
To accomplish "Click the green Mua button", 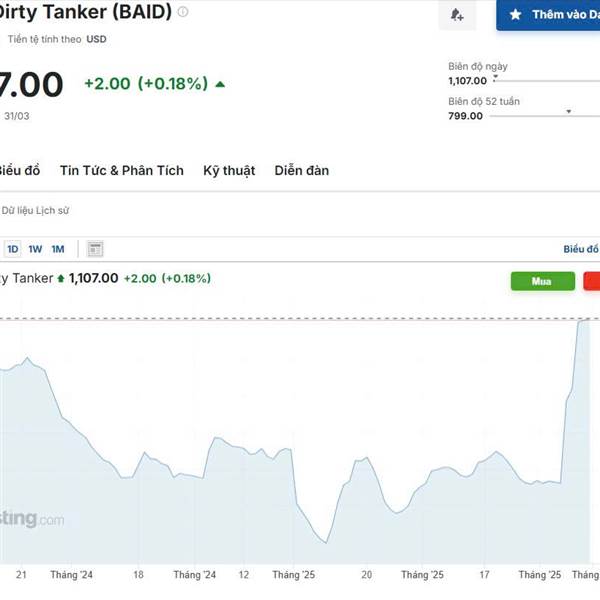I will coord(543,281).
